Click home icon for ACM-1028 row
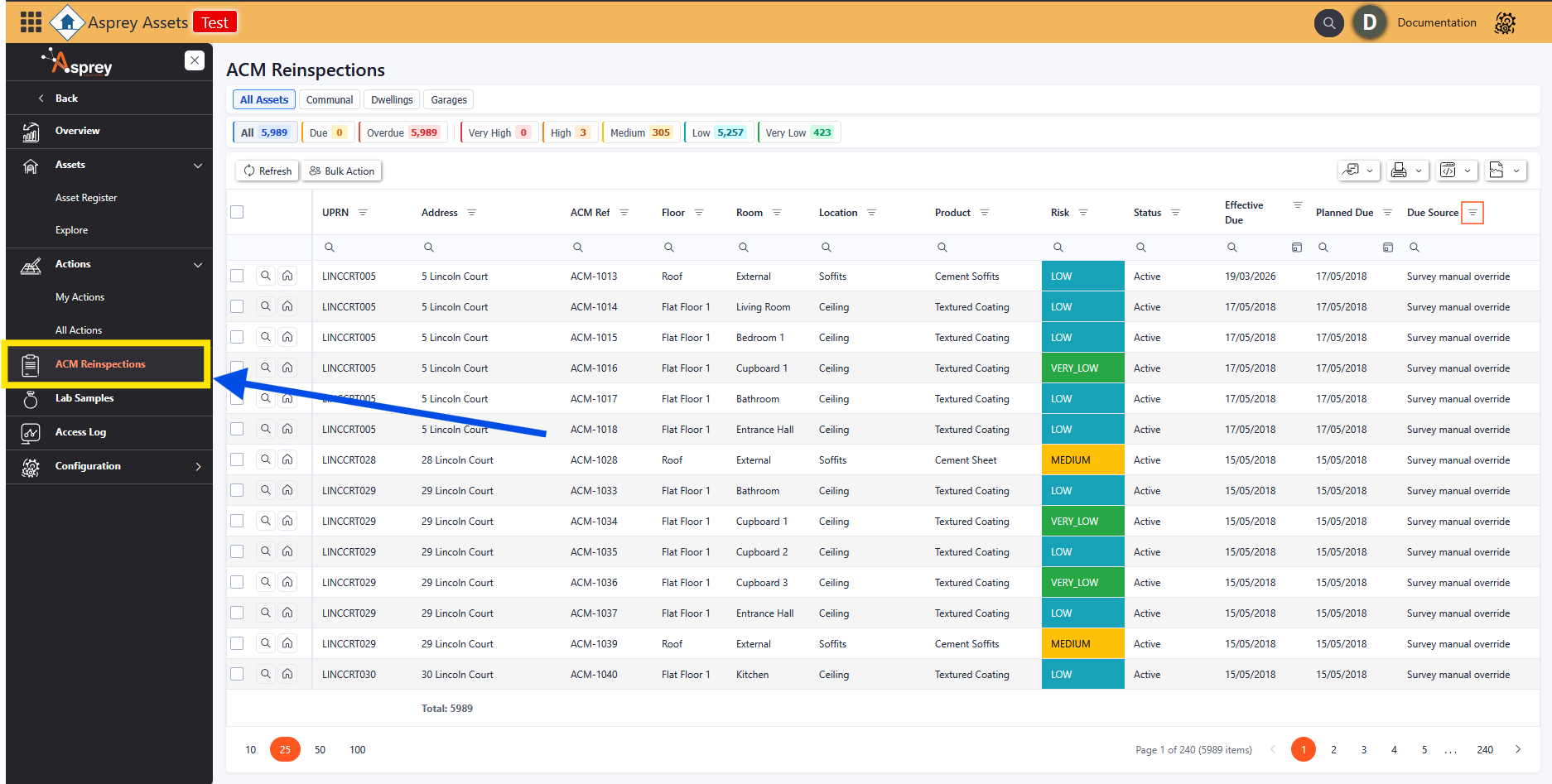Image resolution: width=1552 pixels, height=784 pixels. pos(287,459)
